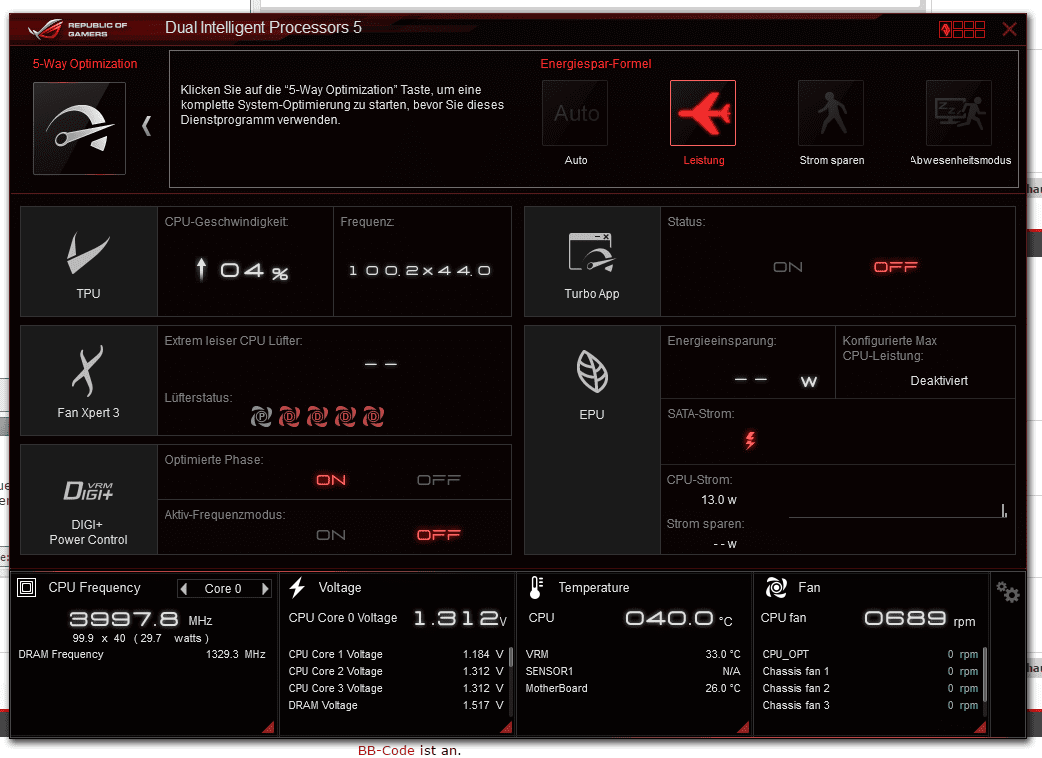Click the Chassis fan 2 row

870,688
